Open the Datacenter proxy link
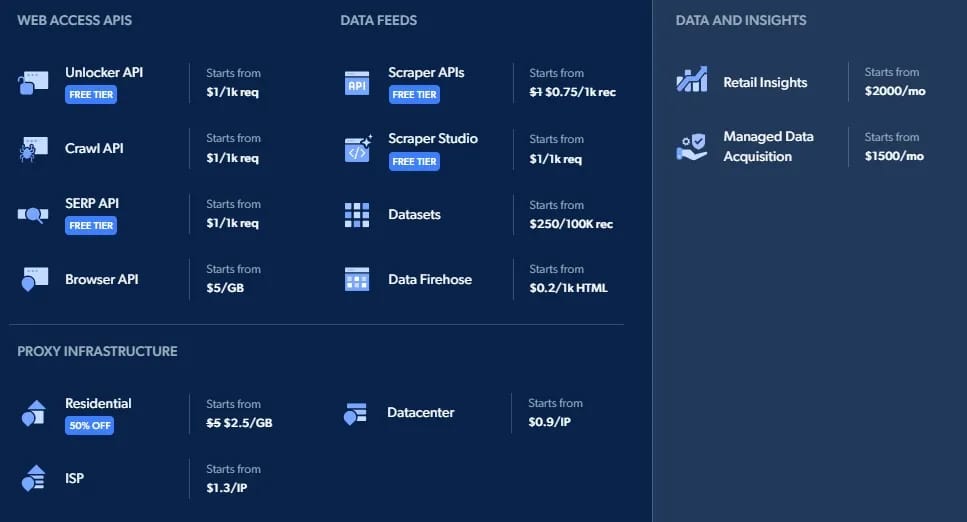This screenshot has height=522, width=967. [421, 412]
